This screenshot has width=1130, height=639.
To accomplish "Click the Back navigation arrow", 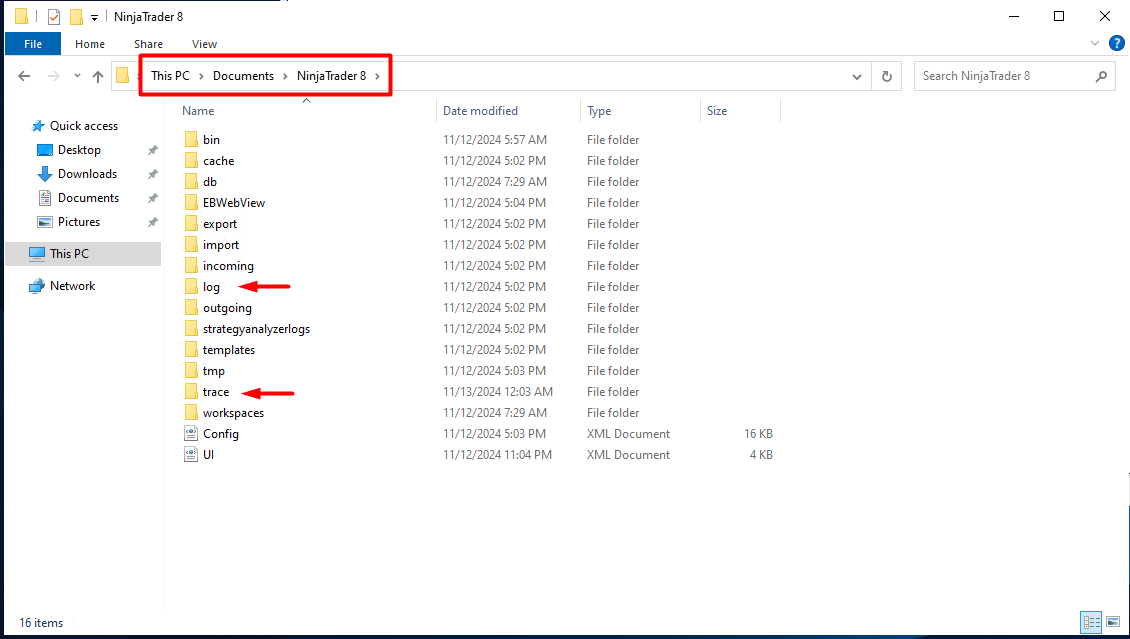I will click(25, 76).
